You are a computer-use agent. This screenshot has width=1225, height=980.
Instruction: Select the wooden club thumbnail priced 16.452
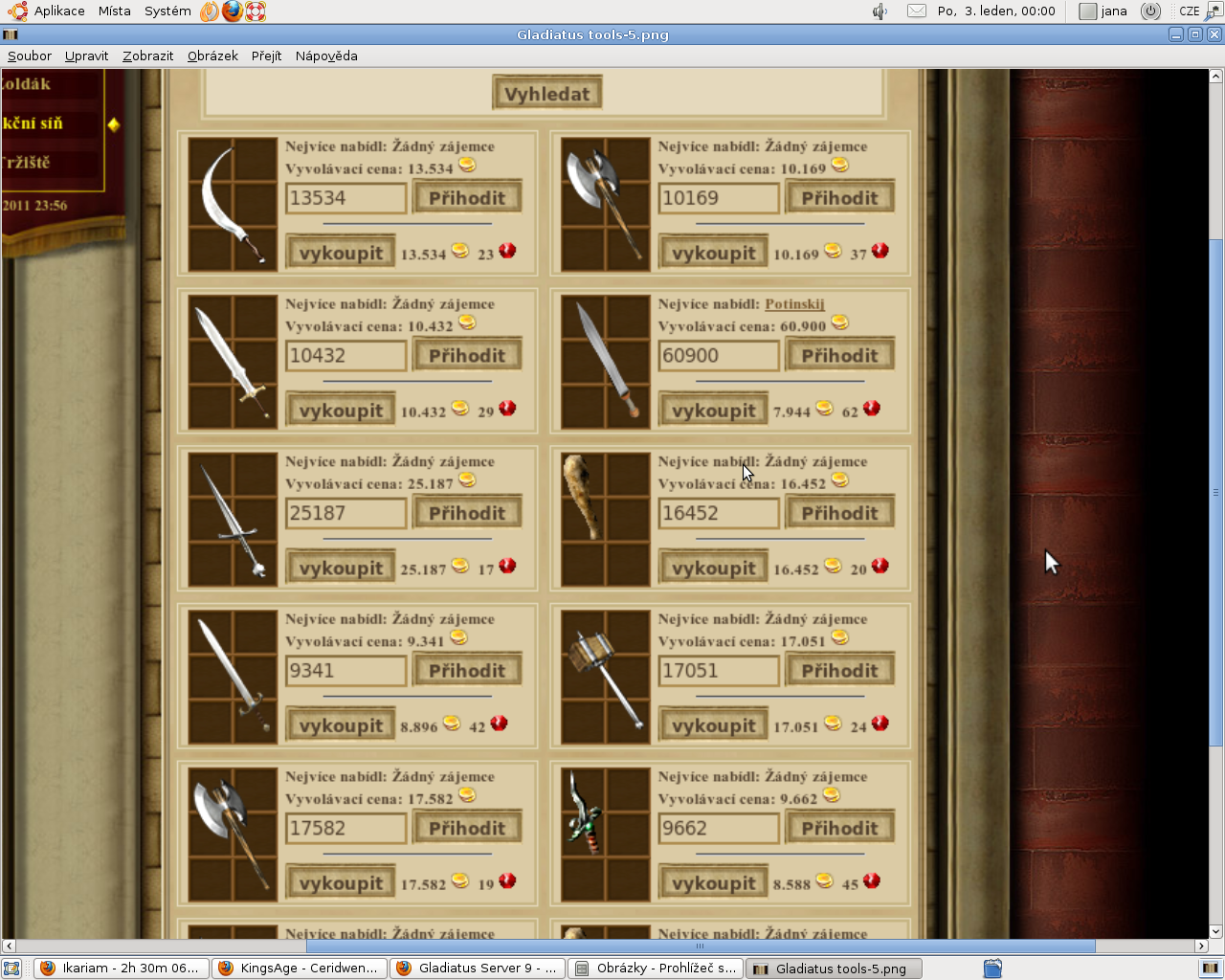click(x=606, y=520)
